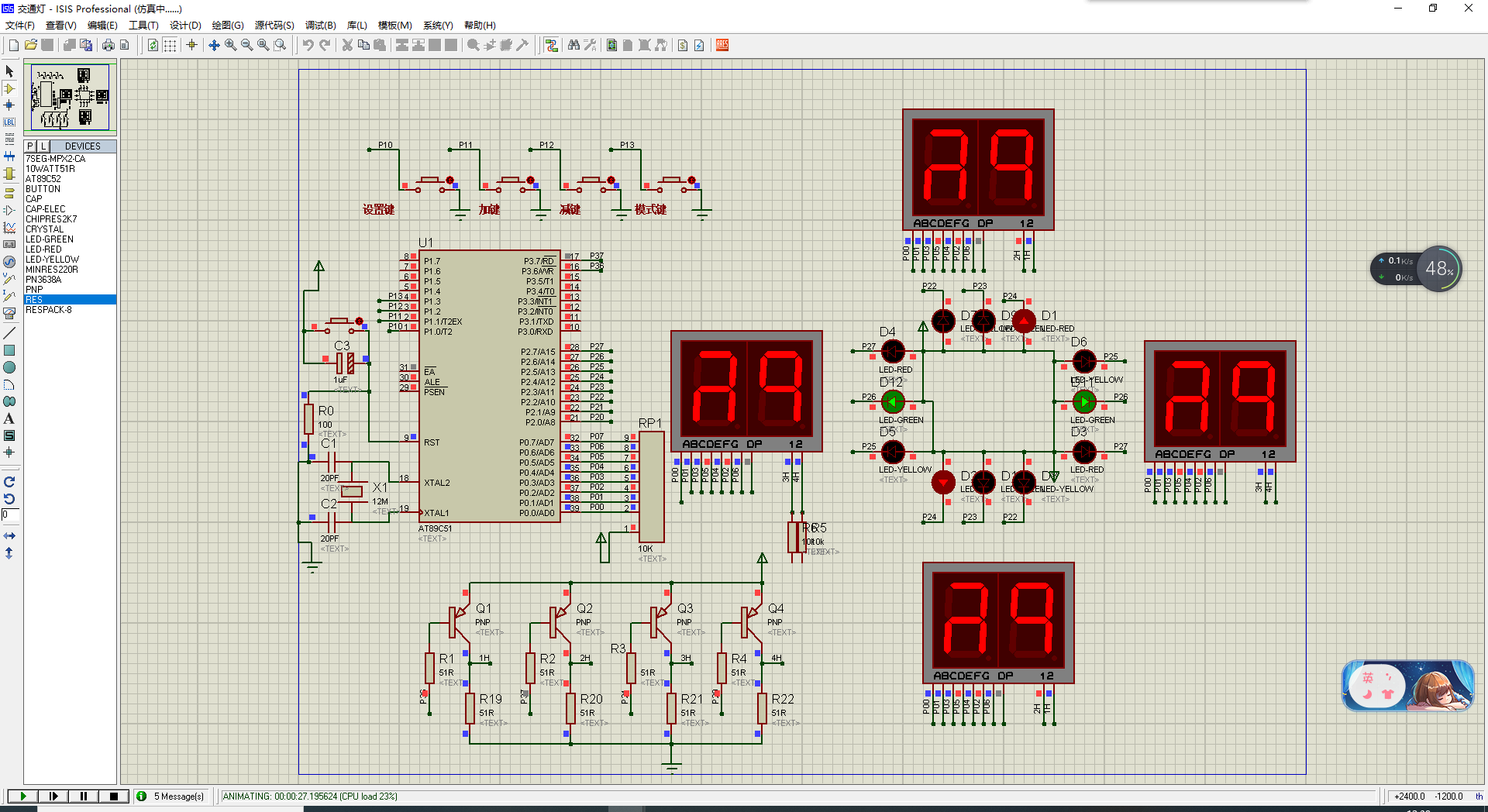The image size is (1488, 812).
Task: Select Junction Dot Mode
Action: click(x=9, y=105)
